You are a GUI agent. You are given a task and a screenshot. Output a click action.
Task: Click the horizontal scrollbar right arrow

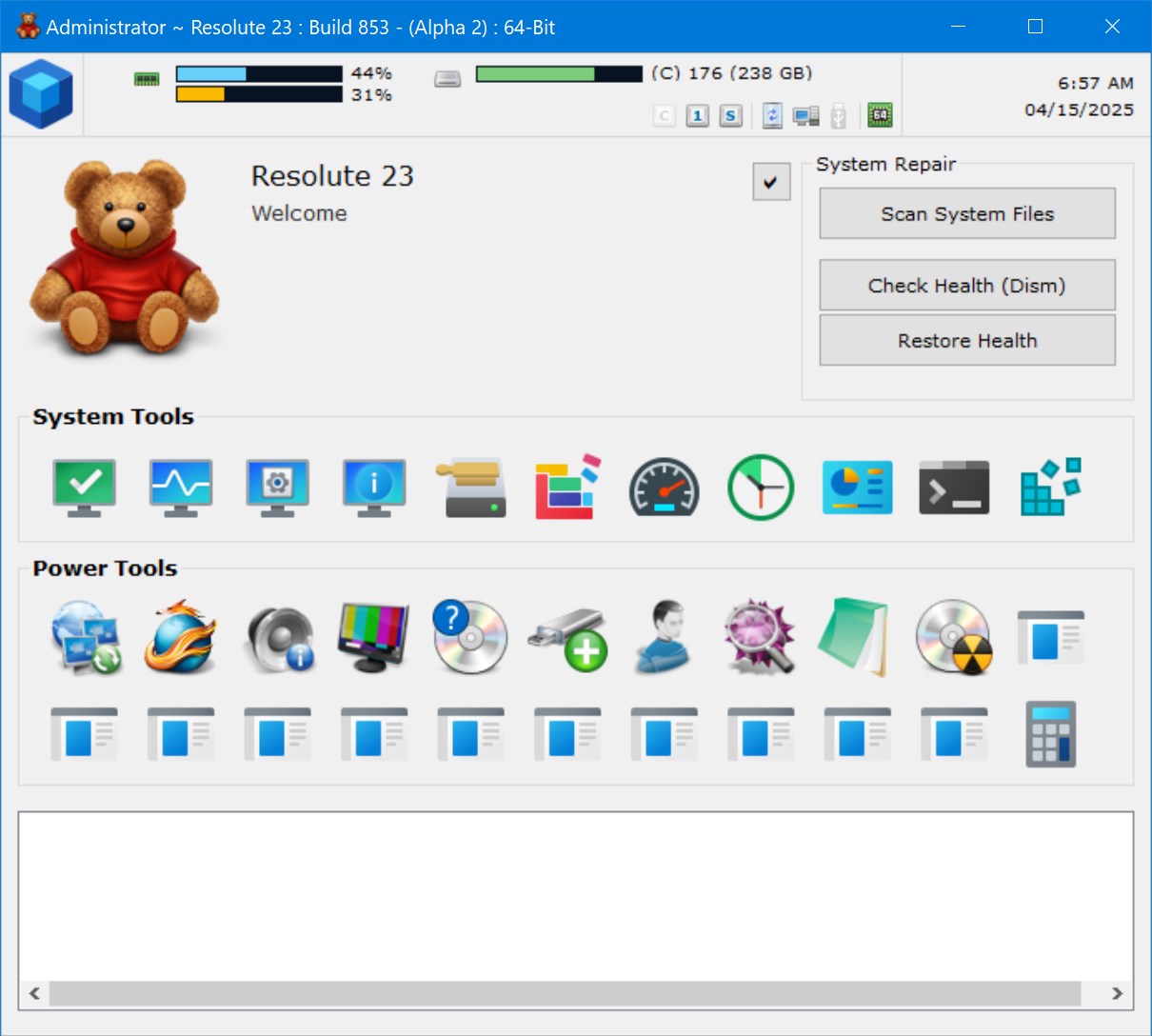(x=1117, y=993)
